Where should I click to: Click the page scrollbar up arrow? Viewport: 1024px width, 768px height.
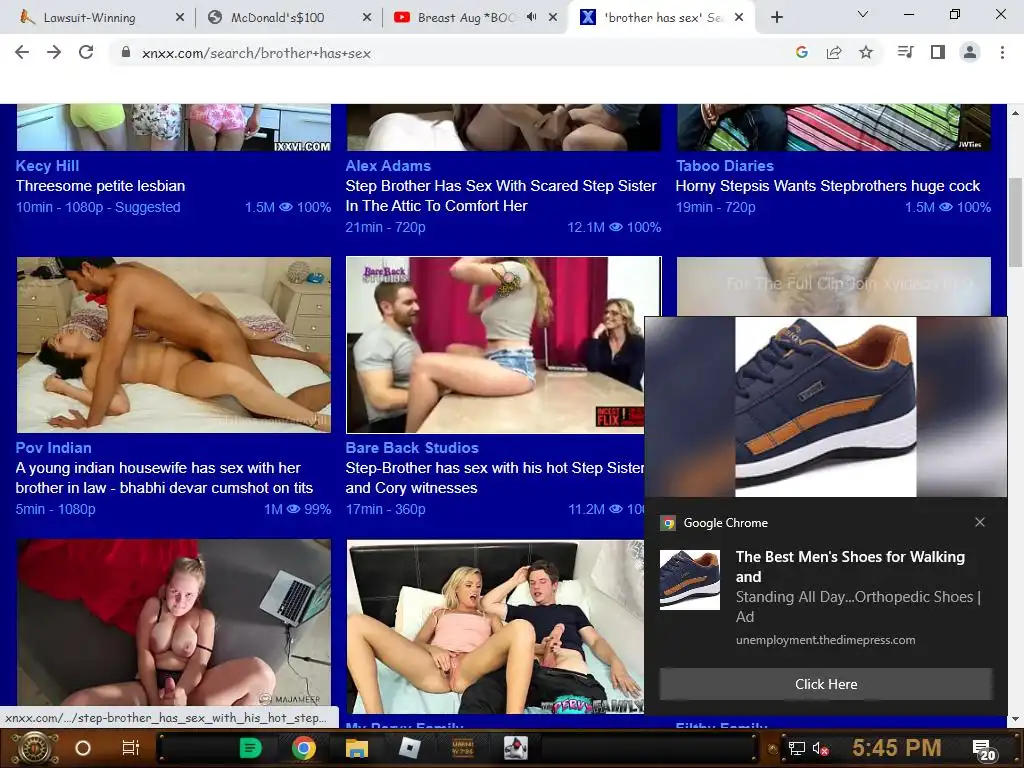(x=1016, y=113)
